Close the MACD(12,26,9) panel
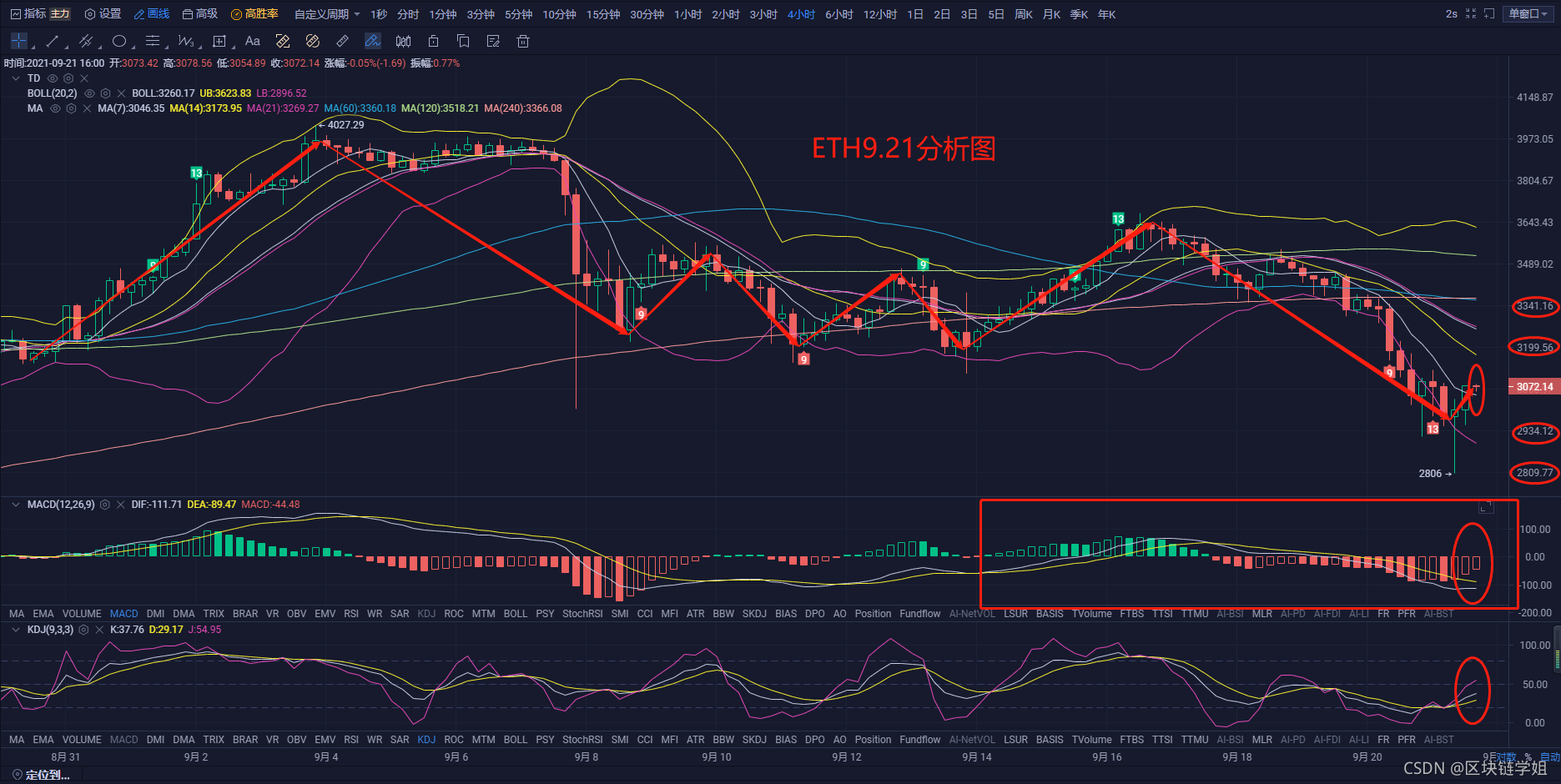The image size is (1561, 784). point(121,505)
